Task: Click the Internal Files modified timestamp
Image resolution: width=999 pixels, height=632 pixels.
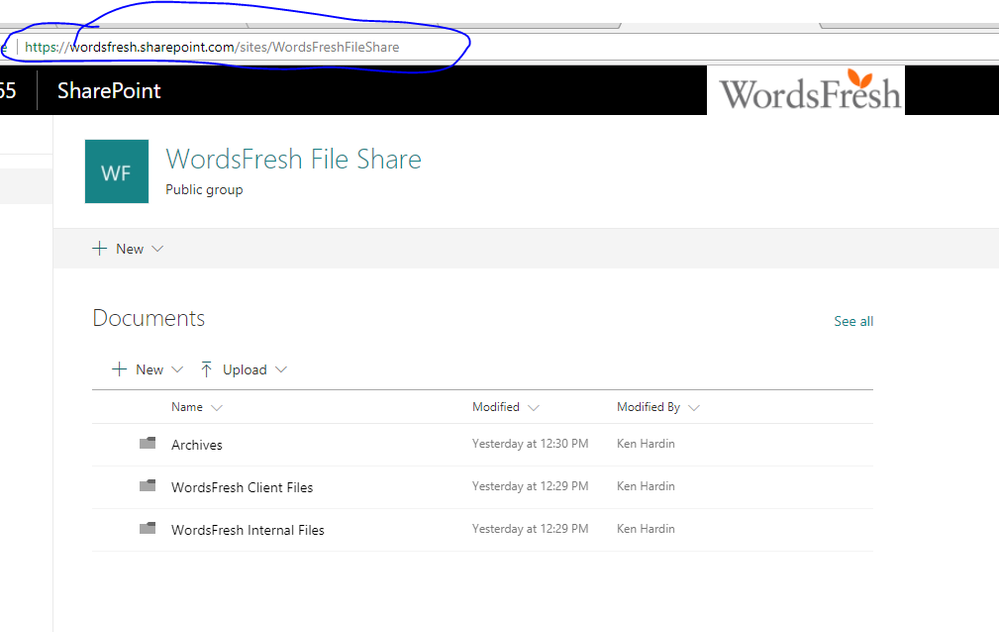Action: point(530,529)
